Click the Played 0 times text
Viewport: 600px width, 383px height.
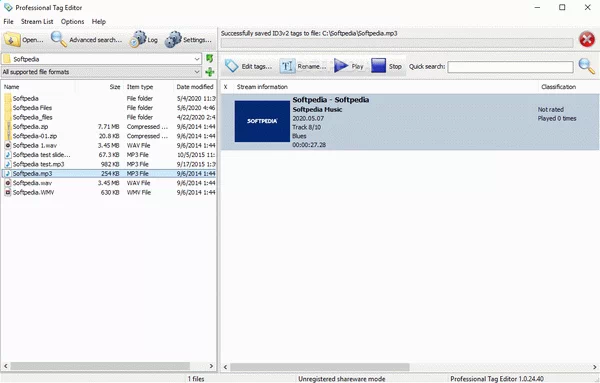(557, 118)
